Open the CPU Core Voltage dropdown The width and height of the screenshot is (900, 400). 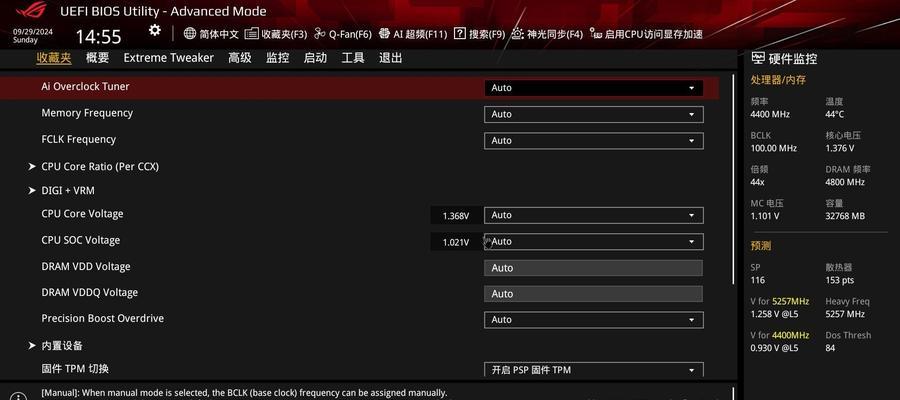[593, 215]
